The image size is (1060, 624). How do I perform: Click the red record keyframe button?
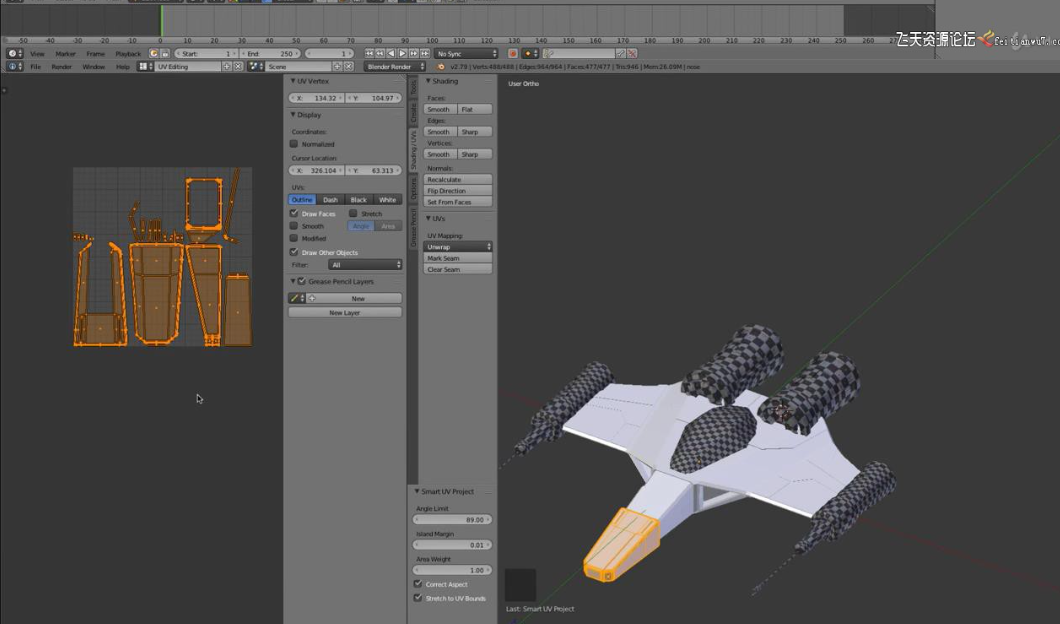[513, 53]
